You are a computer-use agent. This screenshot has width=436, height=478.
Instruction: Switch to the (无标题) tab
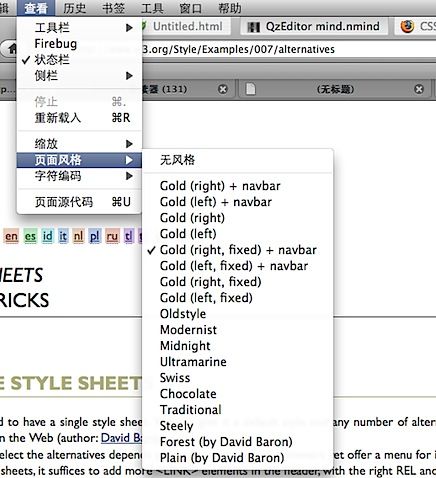335,89
